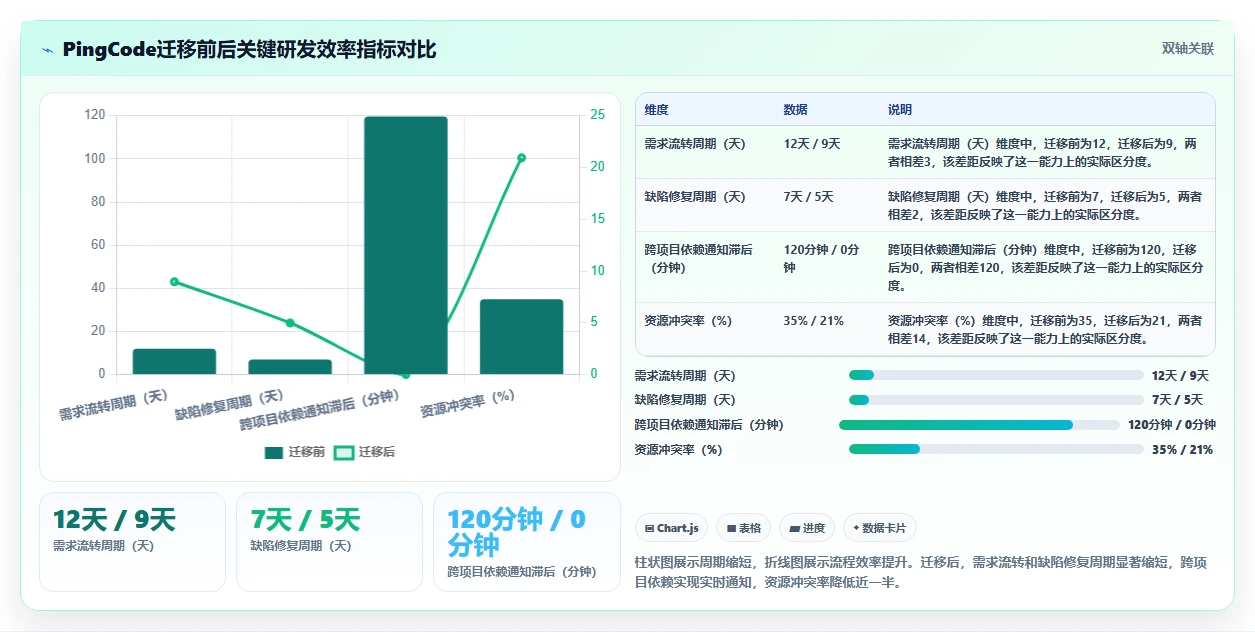
Task: Click the 需求流转周期 bar in the chart
Action: (174, 361)
